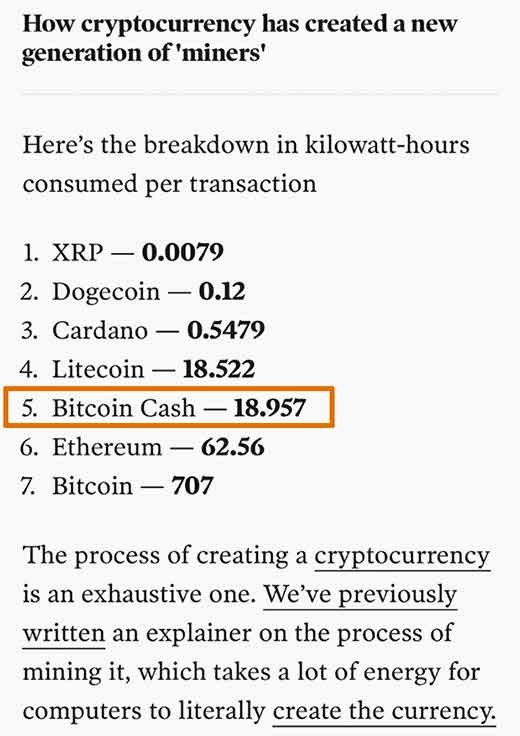Click the Cardano 0.5479 list item
This screenshot has width=520, height=736.
point(143,330)
